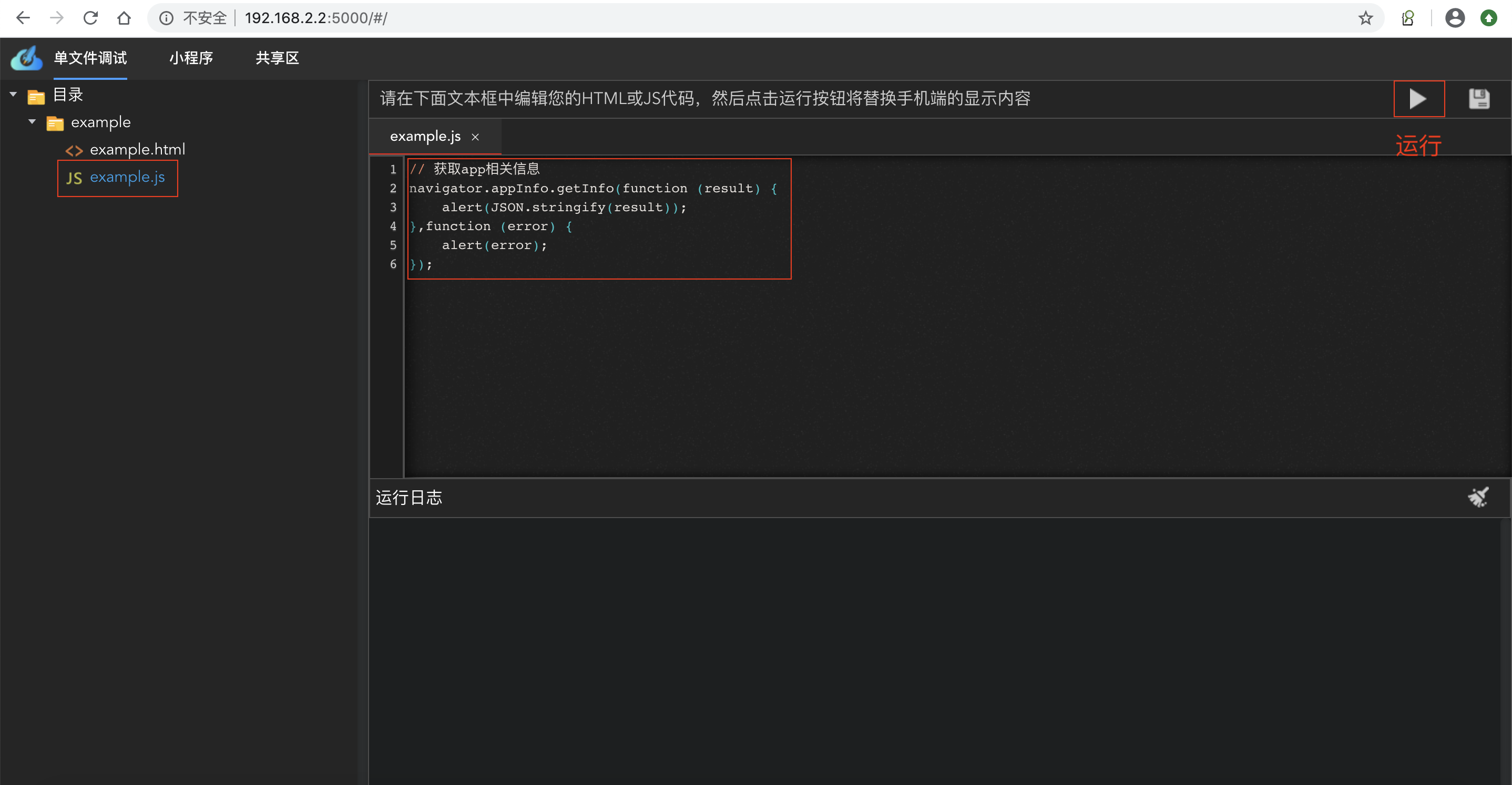Collapse the example folder arrow

click(x=32, y=122)
